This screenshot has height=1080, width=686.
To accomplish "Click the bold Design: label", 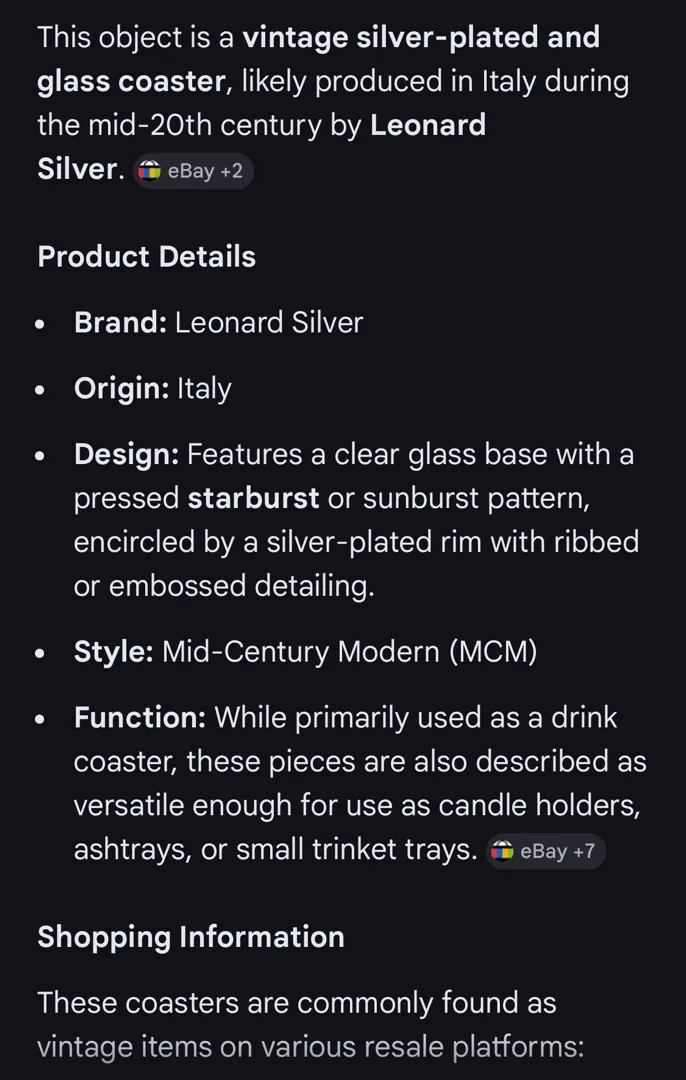I will [x=127, y=455].
